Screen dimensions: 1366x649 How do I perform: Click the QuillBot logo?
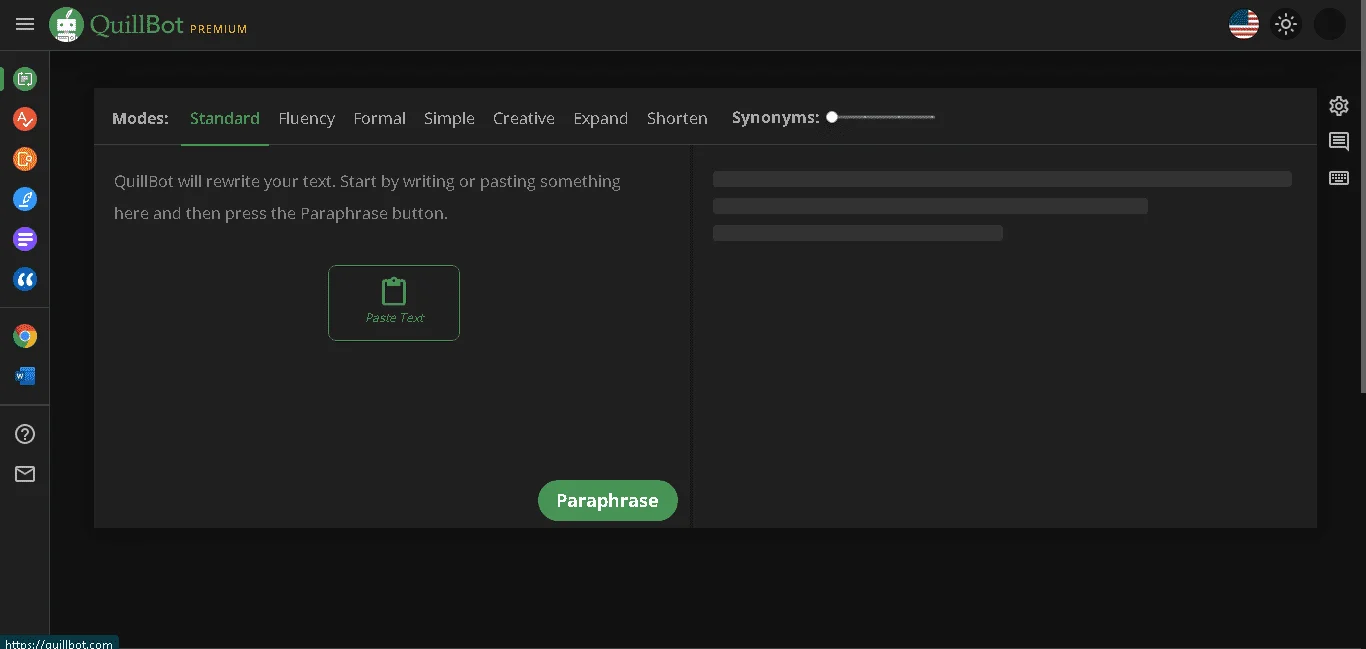point(117,25)
